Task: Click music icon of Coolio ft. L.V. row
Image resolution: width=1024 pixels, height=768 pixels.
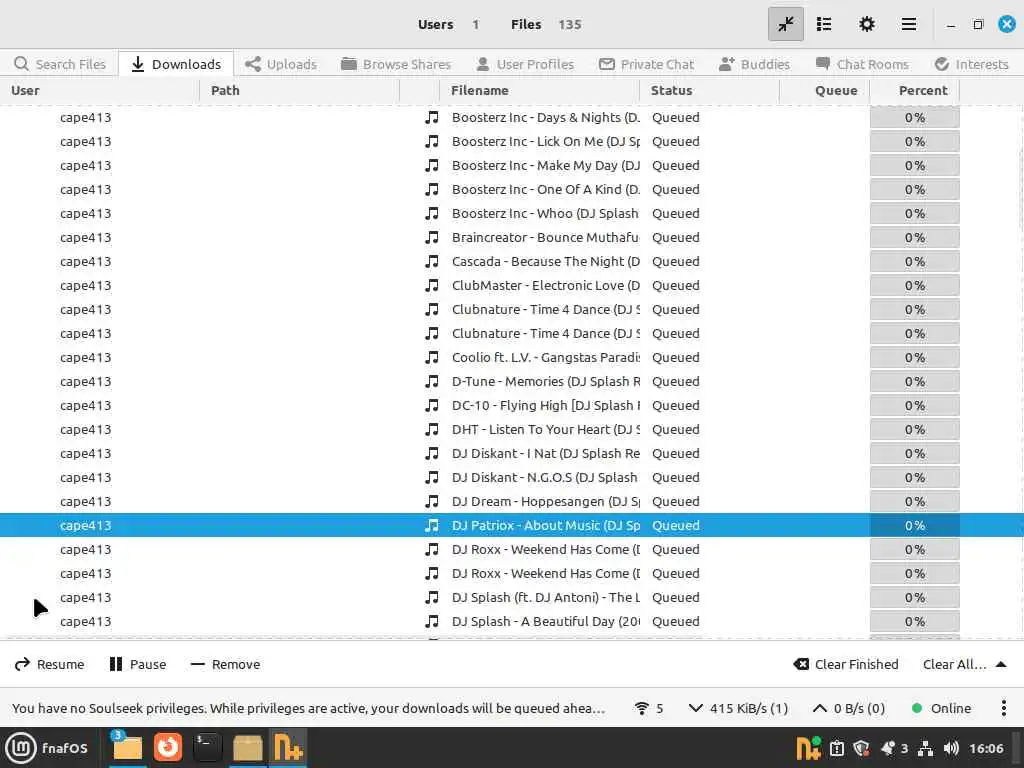Action: [x=432, y=358]
